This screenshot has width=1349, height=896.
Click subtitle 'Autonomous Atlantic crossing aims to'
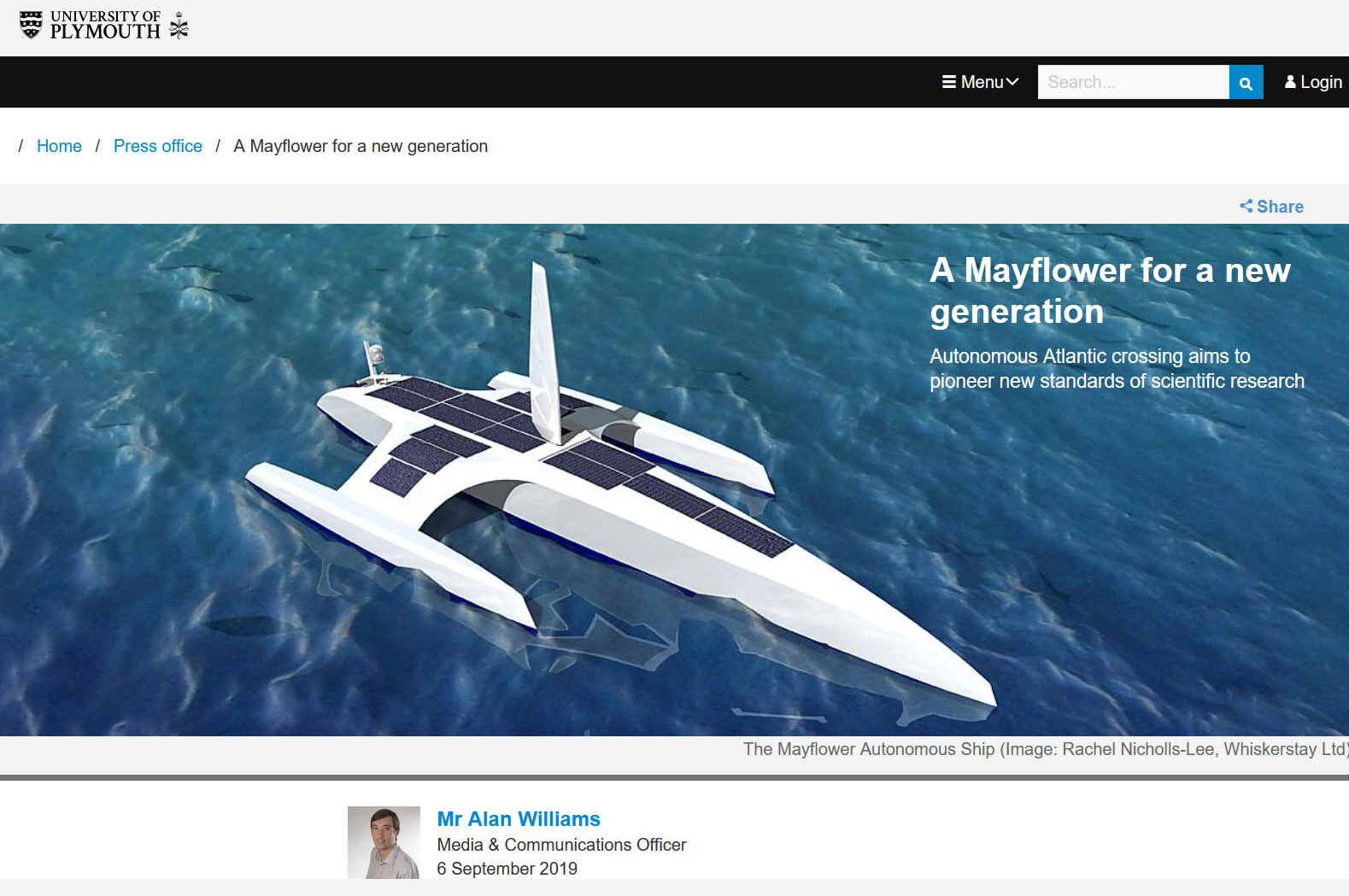[x=1089, y=356]
